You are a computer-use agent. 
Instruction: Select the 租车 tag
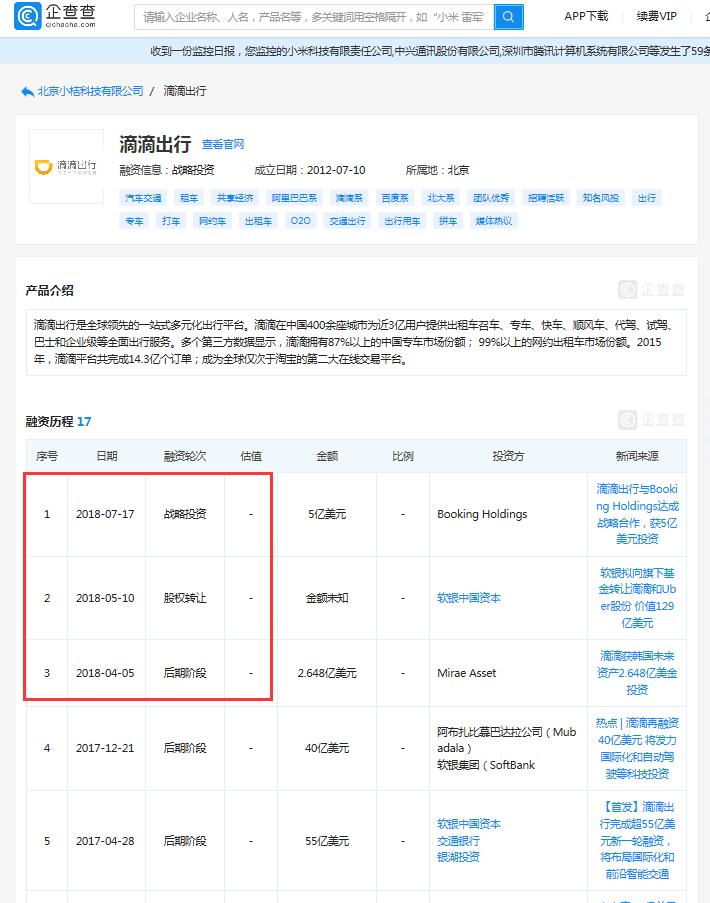[189, 198]
